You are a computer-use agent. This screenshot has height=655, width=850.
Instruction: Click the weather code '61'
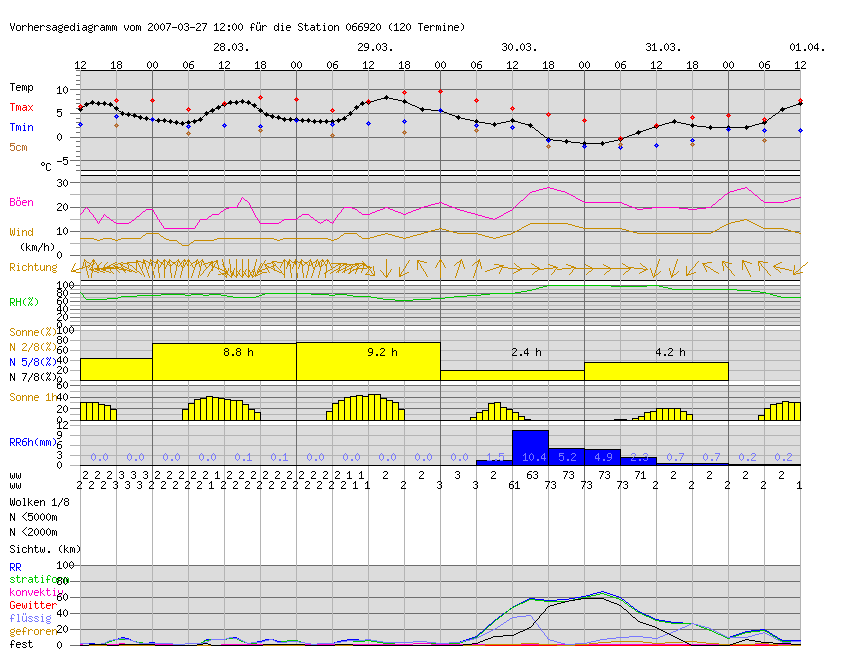(514, 485)
